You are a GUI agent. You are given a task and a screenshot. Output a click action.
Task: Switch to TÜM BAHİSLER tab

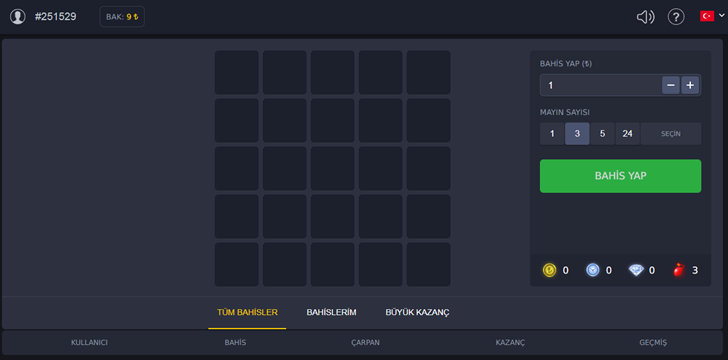247,313
